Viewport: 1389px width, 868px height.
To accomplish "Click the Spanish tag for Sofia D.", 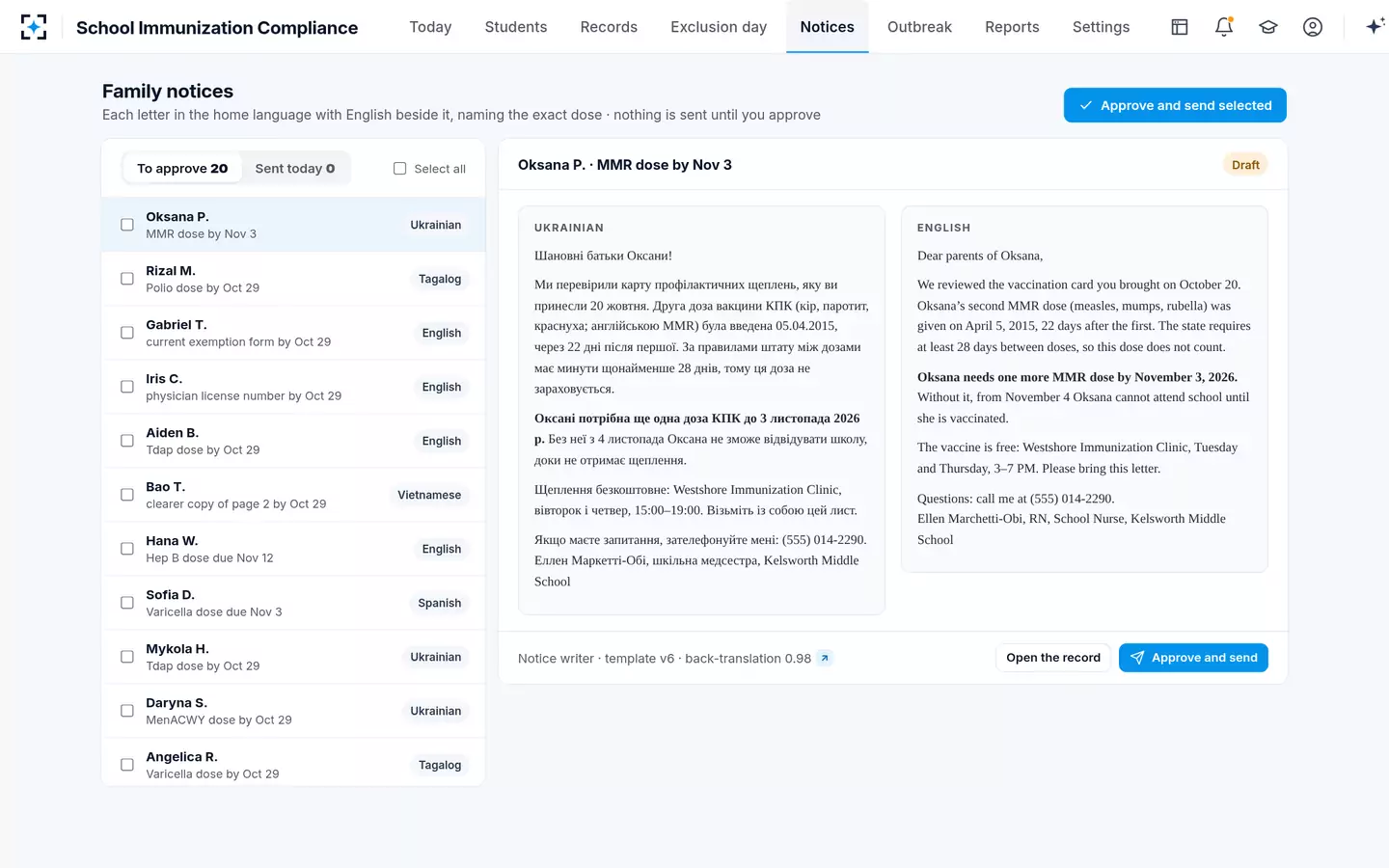I will pyautogui.click(x=440, y=603).
